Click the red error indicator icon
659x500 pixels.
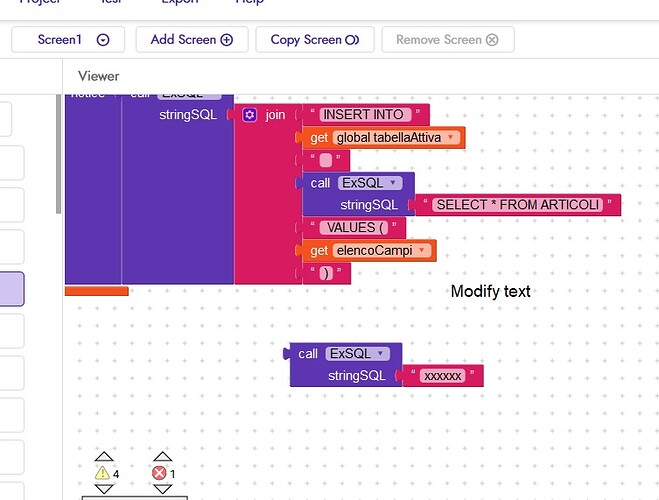point(159,473)
